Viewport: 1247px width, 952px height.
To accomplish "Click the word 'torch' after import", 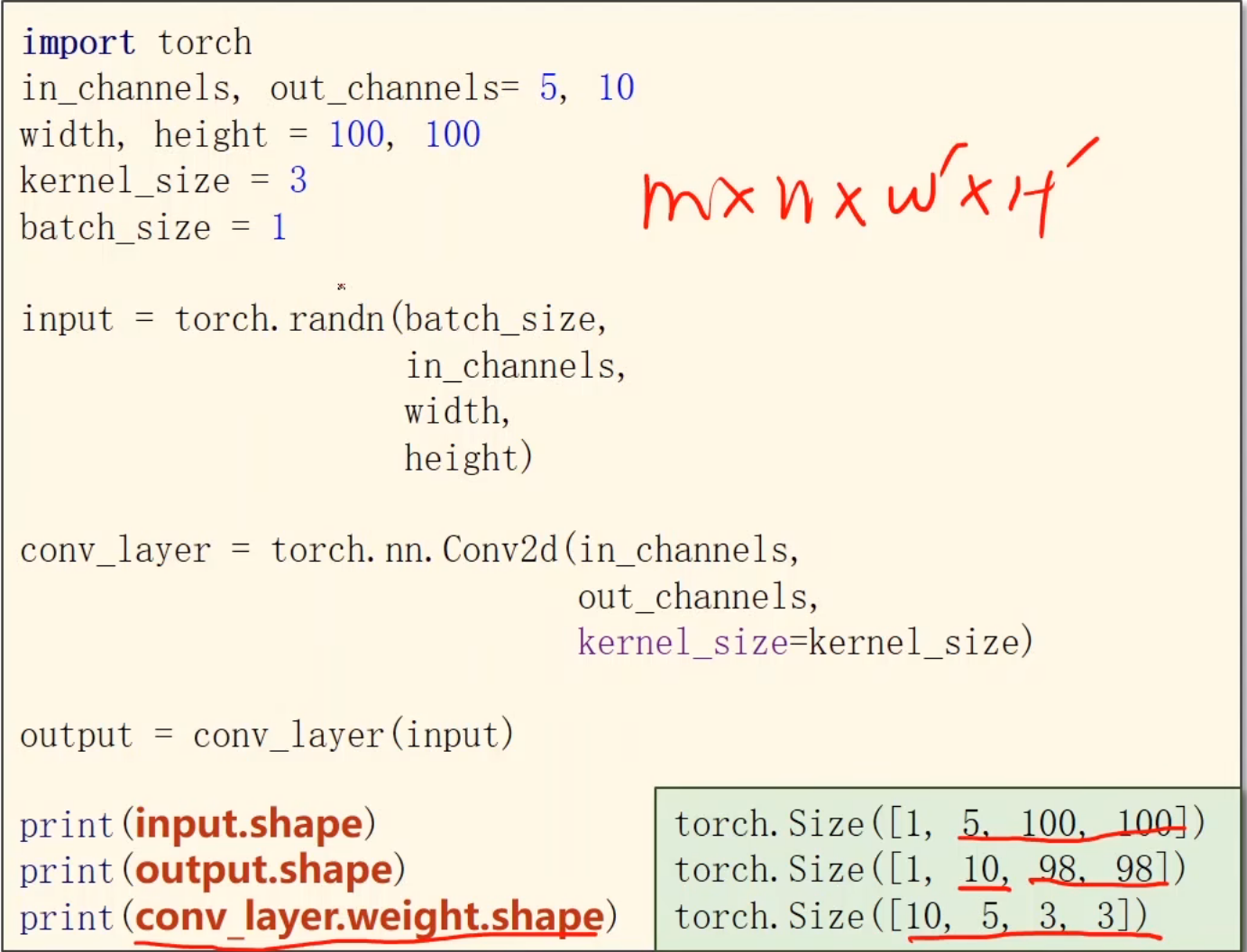I will pos(205,42).
